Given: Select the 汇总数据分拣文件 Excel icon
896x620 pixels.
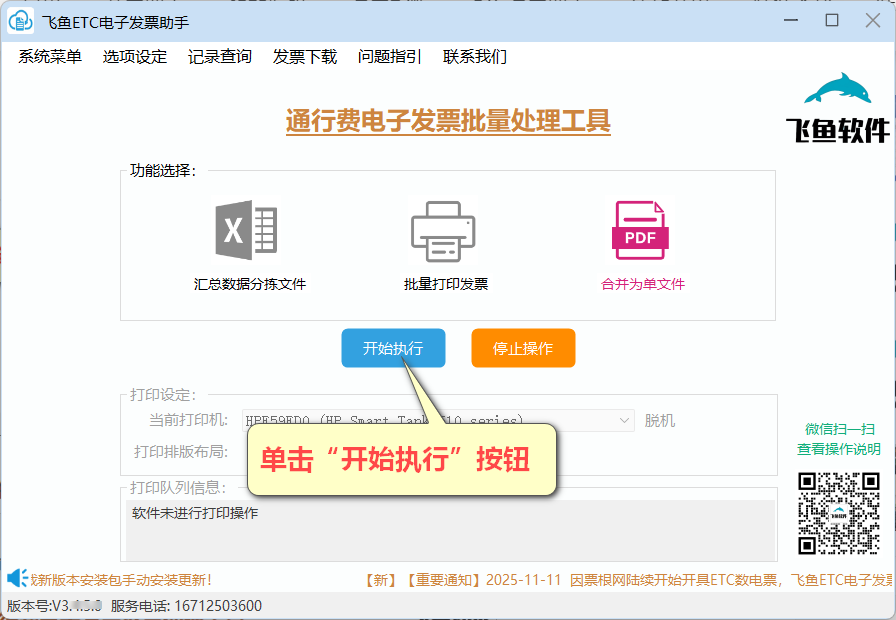Looking at the screenshot, I should coord(243,228).
